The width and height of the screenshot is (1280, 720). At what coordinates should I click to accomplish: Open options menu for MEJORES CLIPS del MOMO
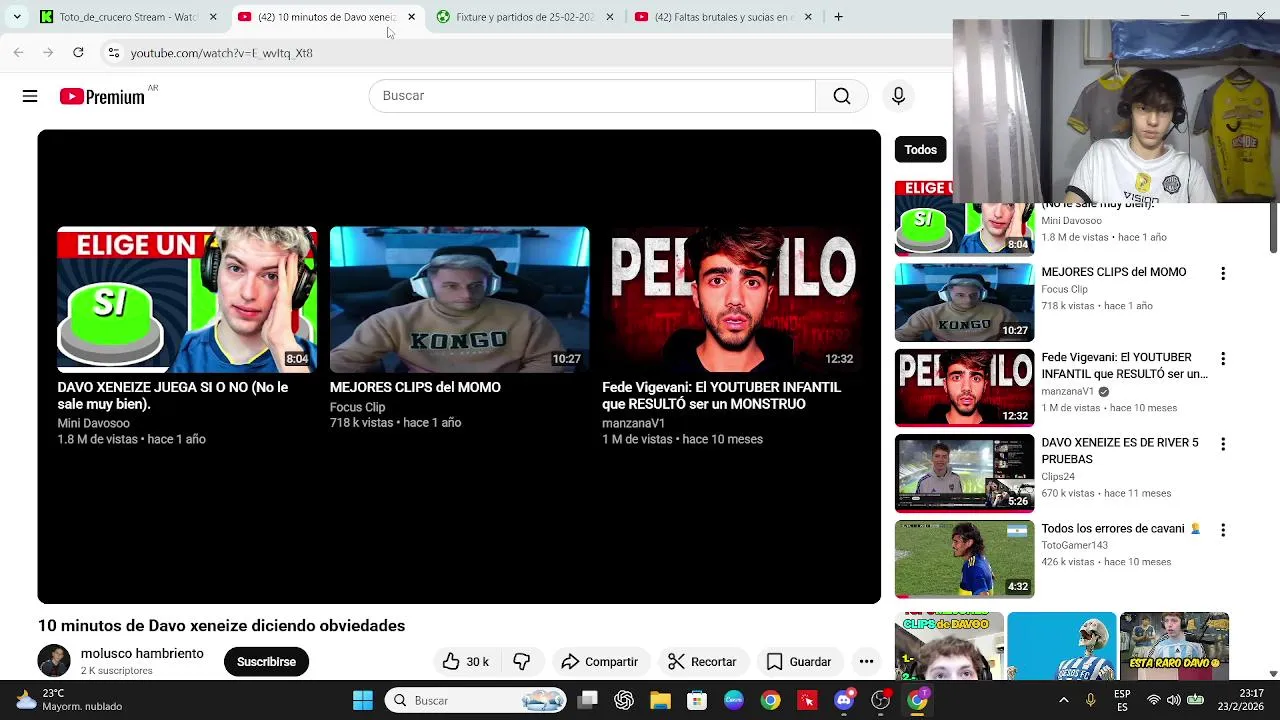[x=1222, y=273]
